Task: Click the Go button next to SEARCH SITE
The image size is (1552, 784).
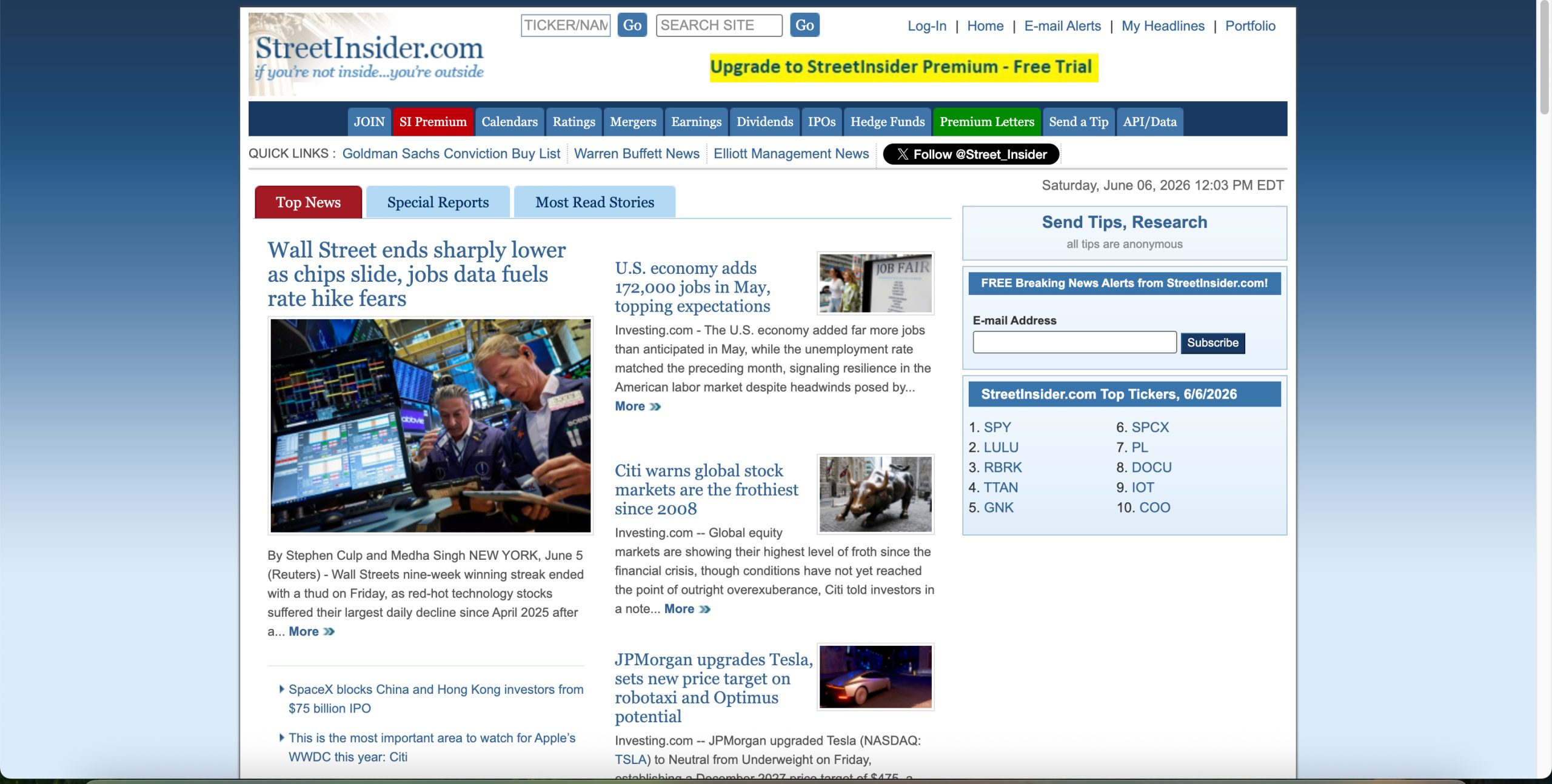Action: coord(804,25)
